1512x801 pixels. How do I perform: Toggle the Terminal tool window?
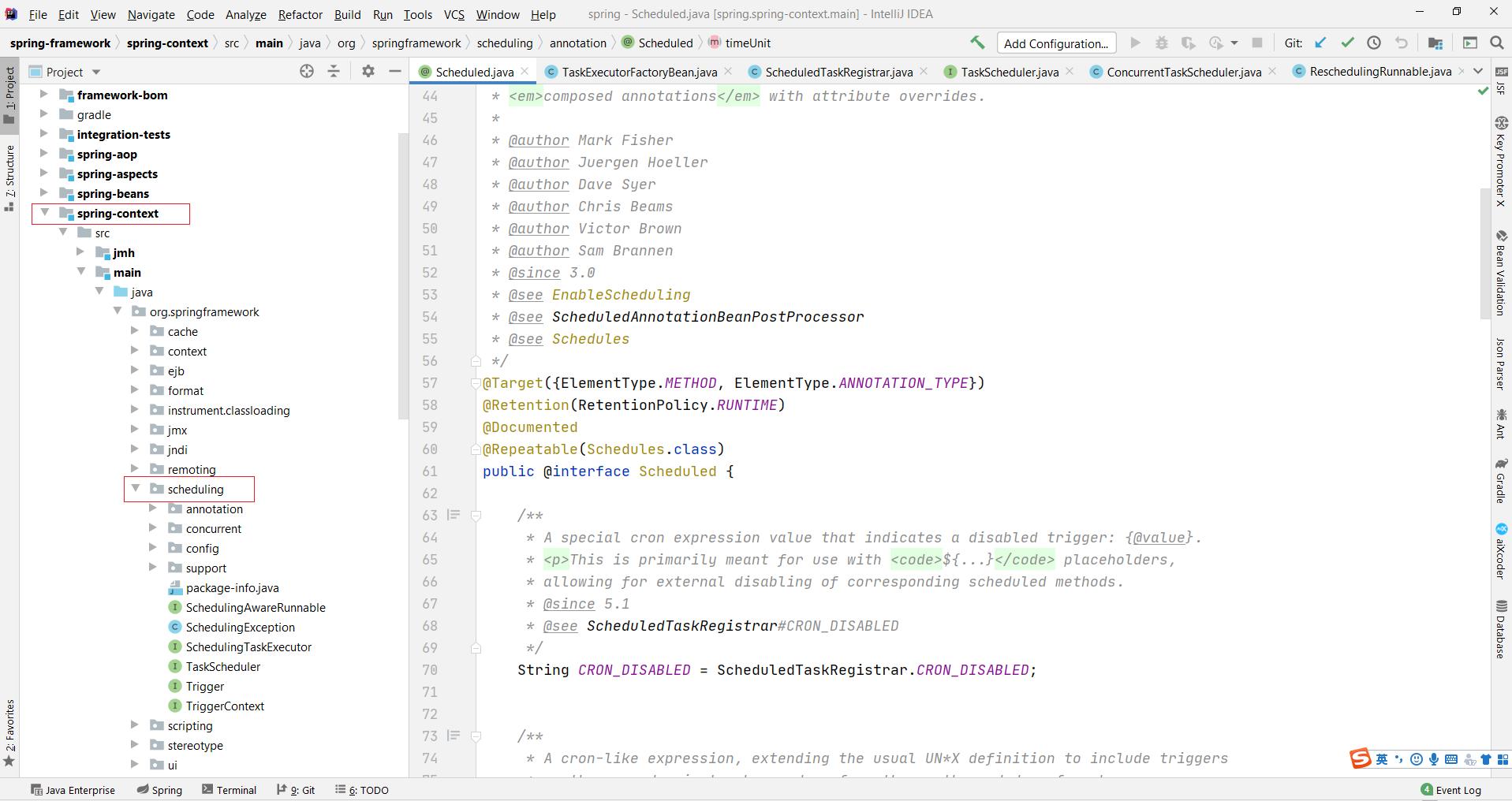pos(230,790)
